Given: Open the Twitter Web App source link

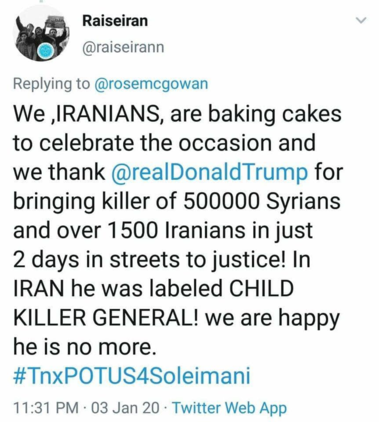Looking at the screenshot, I should pyautogui.click(x=230, y=408).
